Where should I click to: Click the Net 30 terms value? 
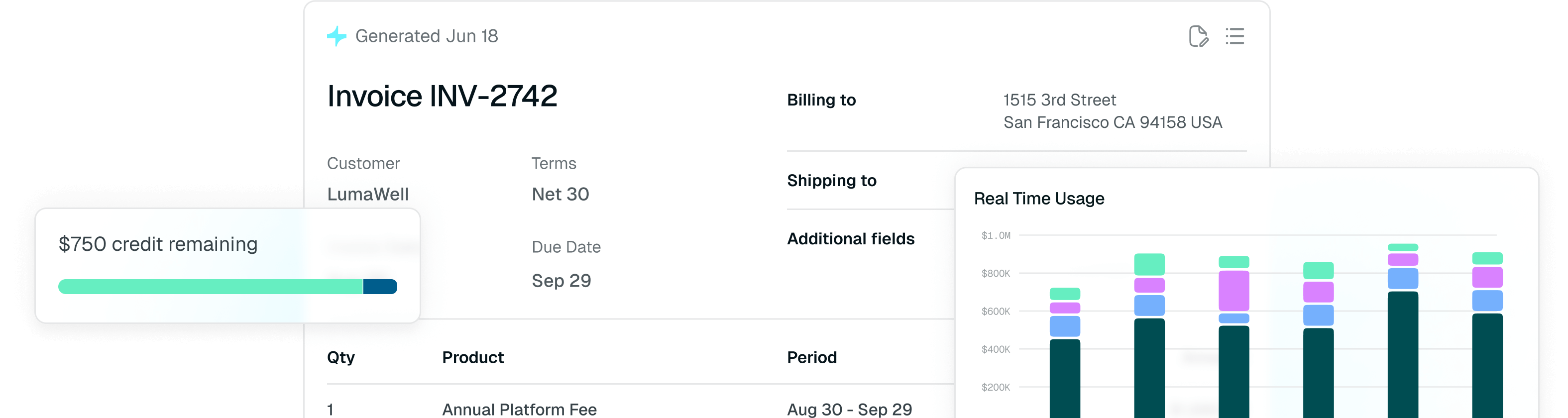[560, 195]
